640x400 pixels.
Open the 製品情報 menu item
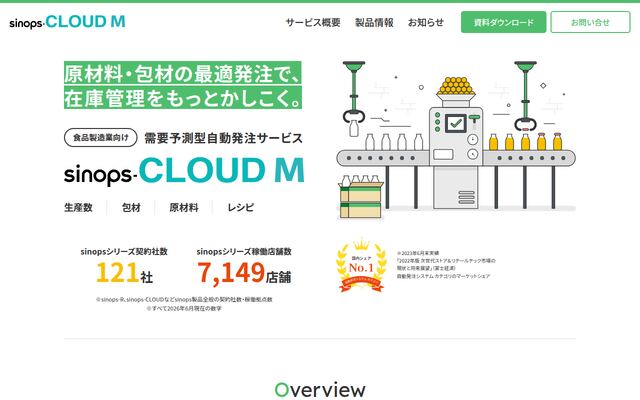[x=374, y=22]
